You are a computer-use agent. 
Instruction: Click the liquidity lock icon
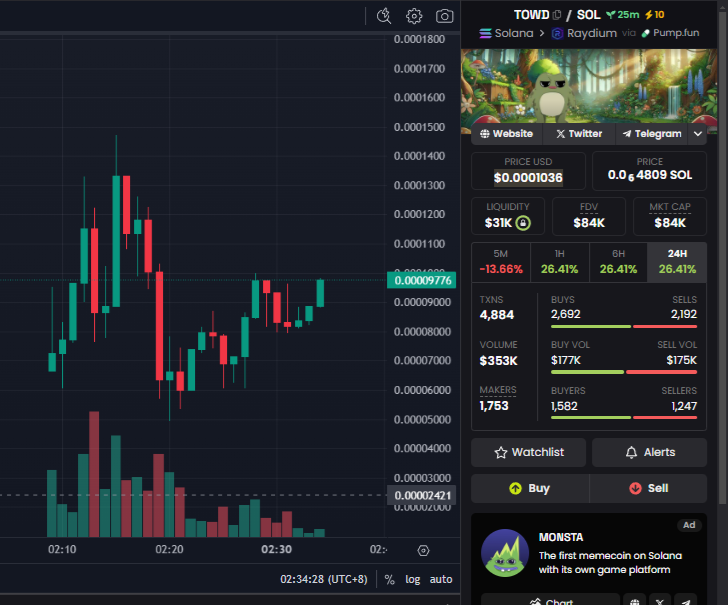point(523,223)
